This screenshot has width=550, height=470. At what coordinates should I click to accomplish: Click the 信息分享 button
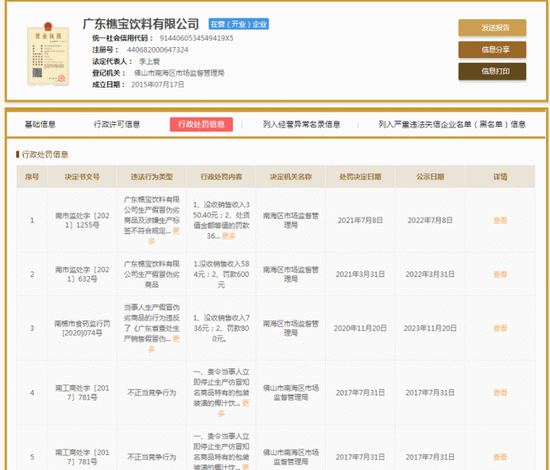click(x=492, y=49)
